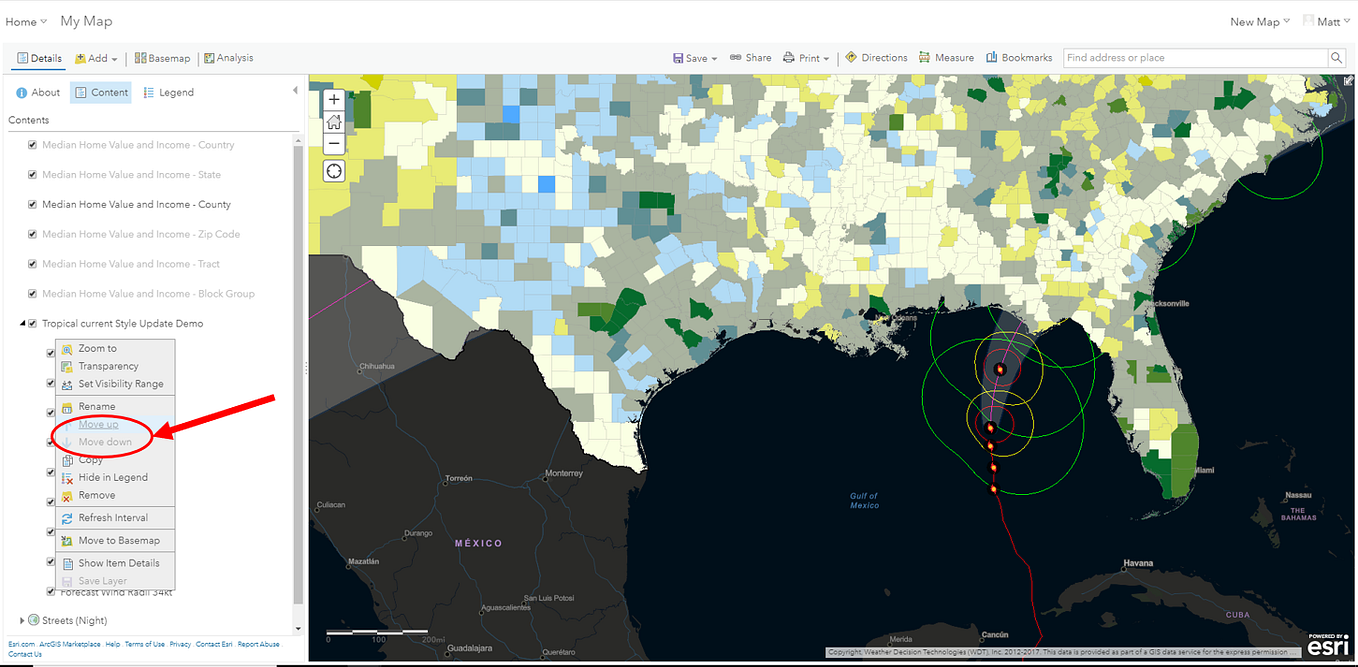The height and width of the screenshot is (667, 1358).
Task: Click the Share button
Action: (750, 57)
